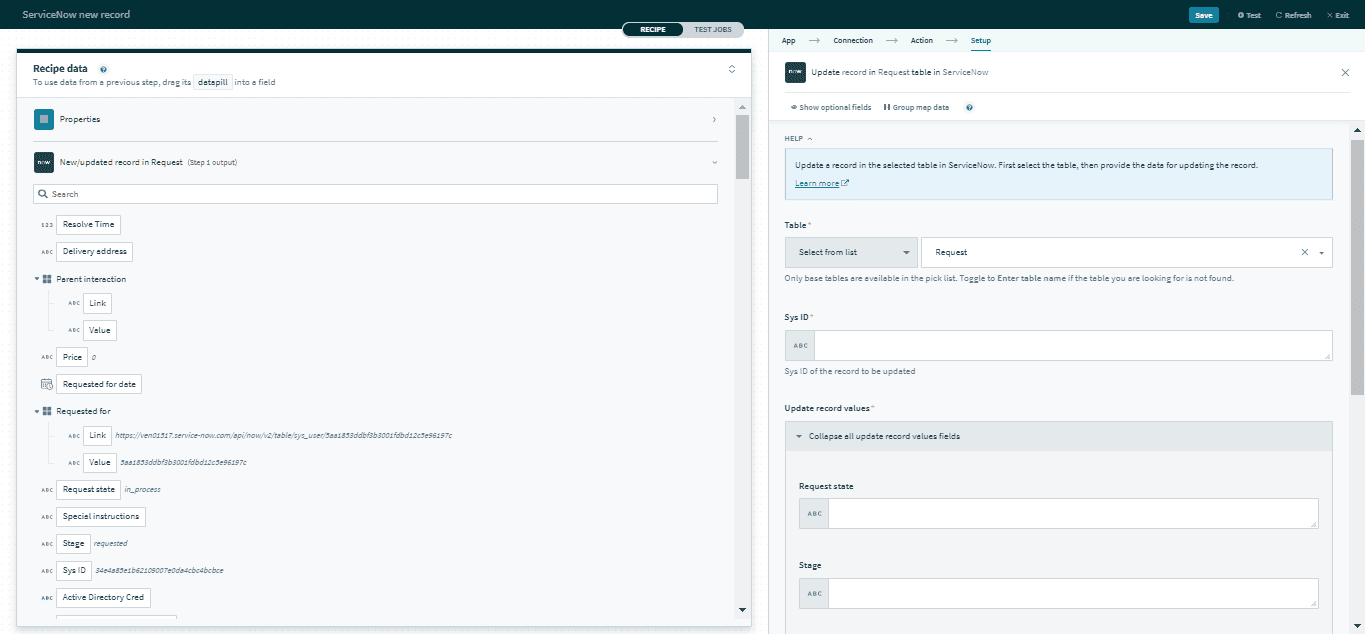Switch to the TEST JOBS view

tap(713, 30)
